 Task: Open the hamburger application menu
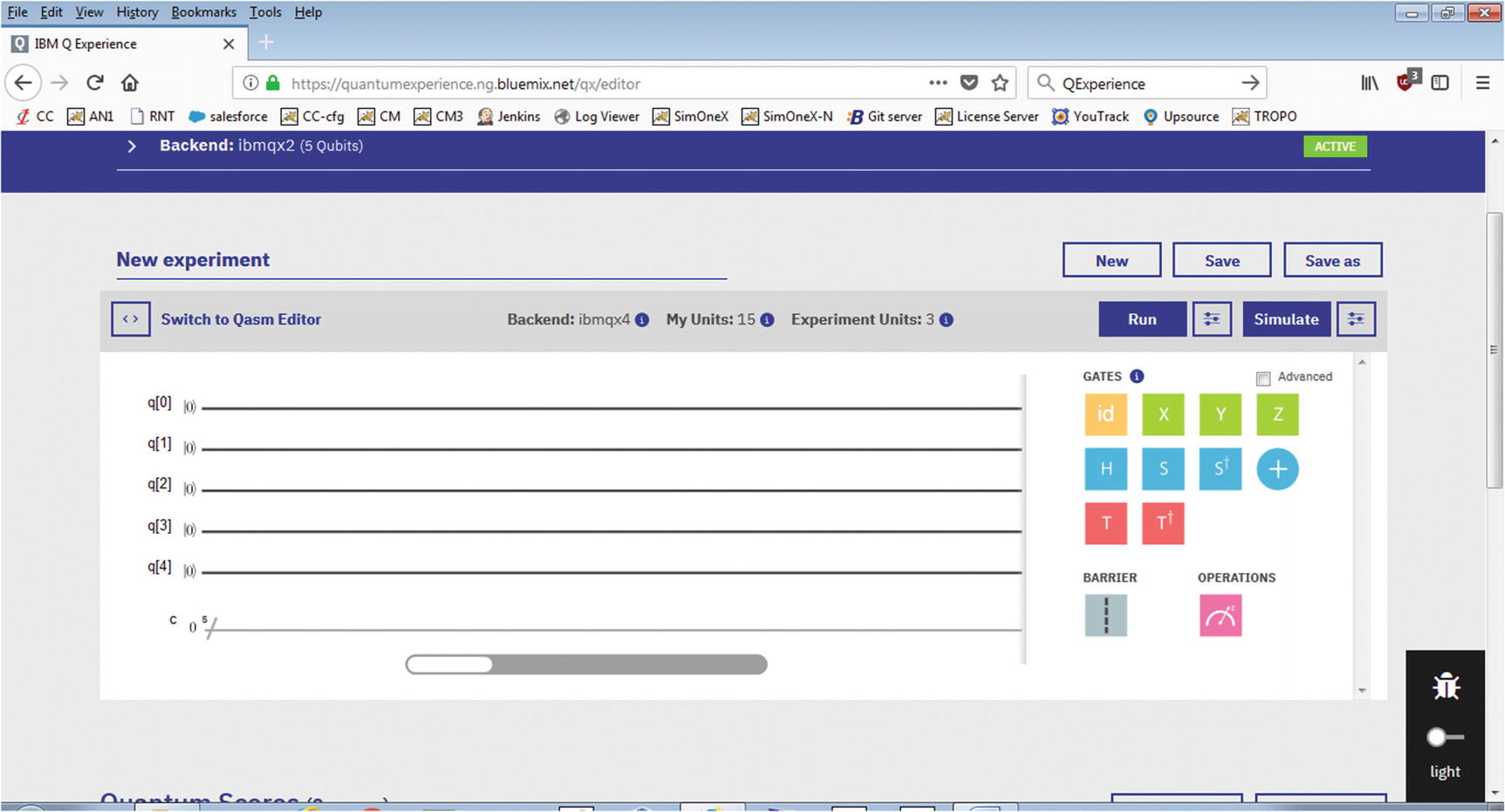coord(1482,83)
